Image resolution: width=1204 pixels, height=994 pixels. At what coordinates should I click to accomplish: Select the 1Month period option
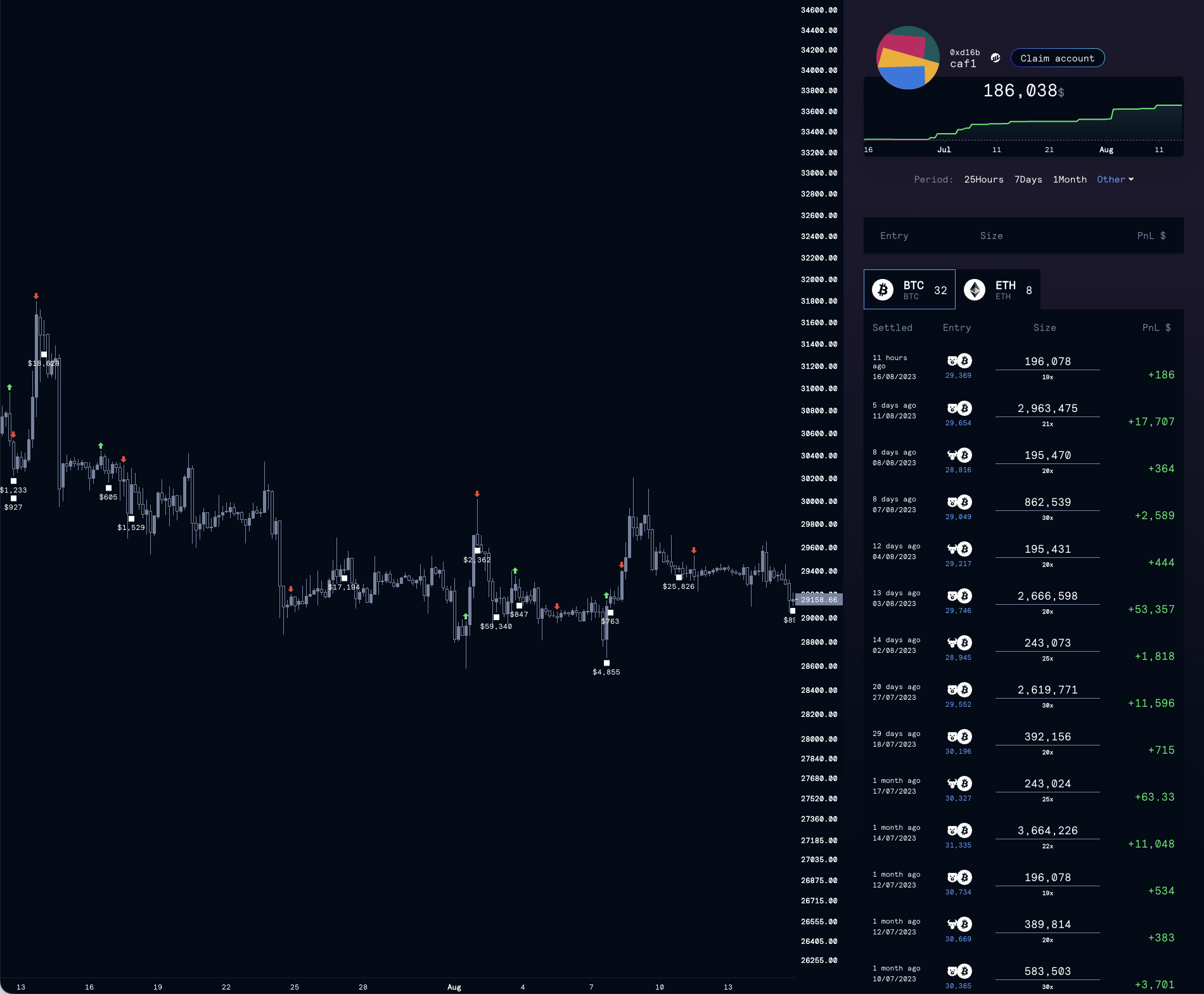click(x=1070, y=179)
